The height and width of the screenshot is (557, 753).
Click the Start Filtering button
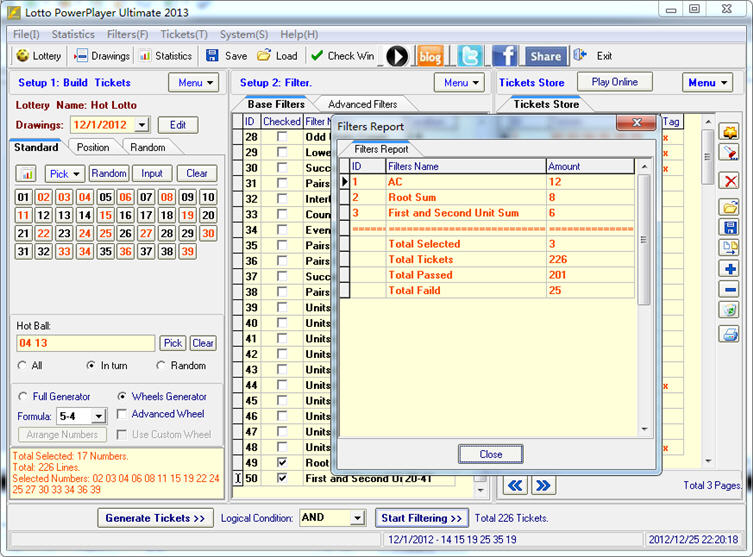(421, 518)
